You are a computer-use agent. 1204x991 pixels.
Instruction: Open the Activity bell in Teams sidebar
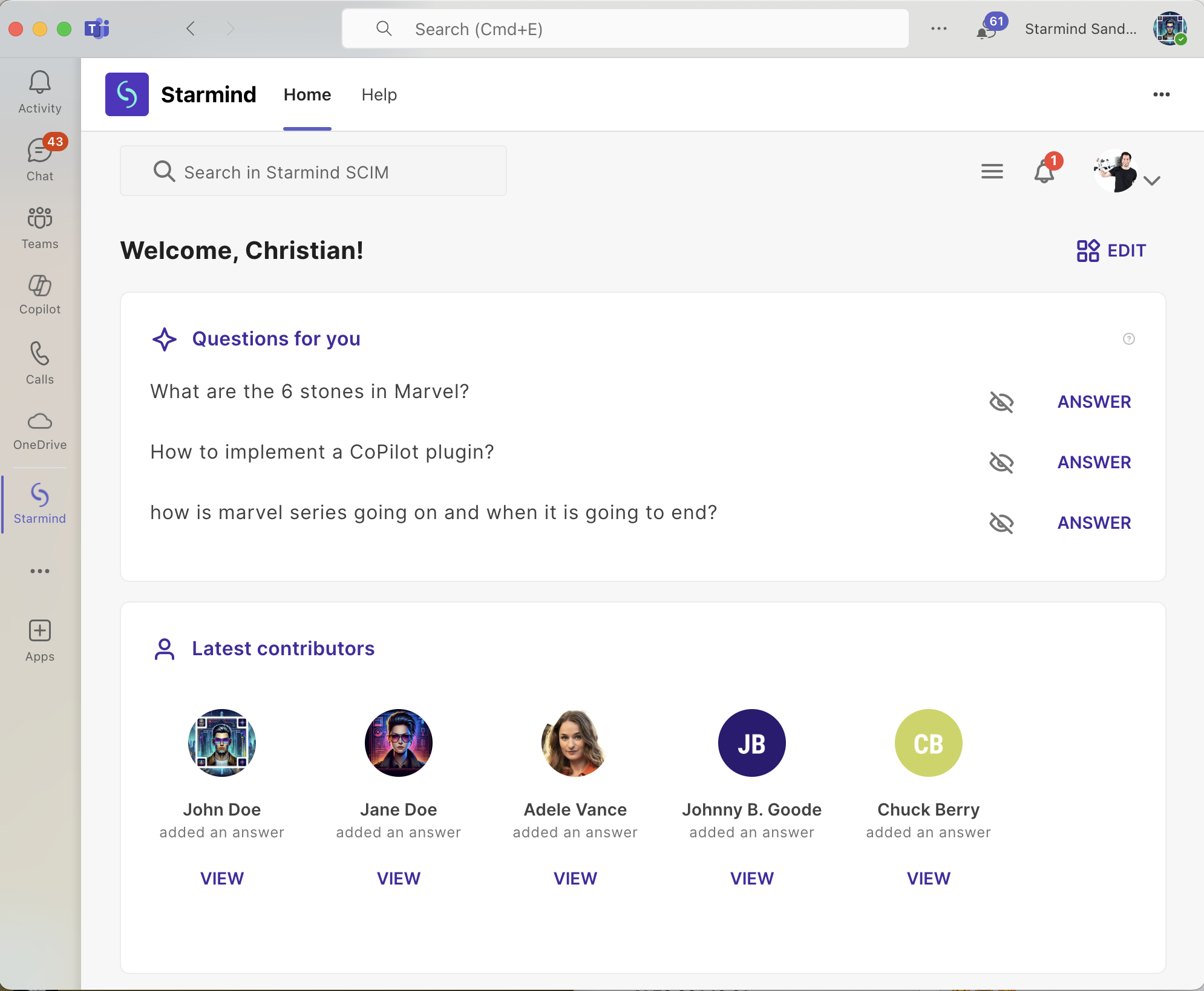coord(40,92)
